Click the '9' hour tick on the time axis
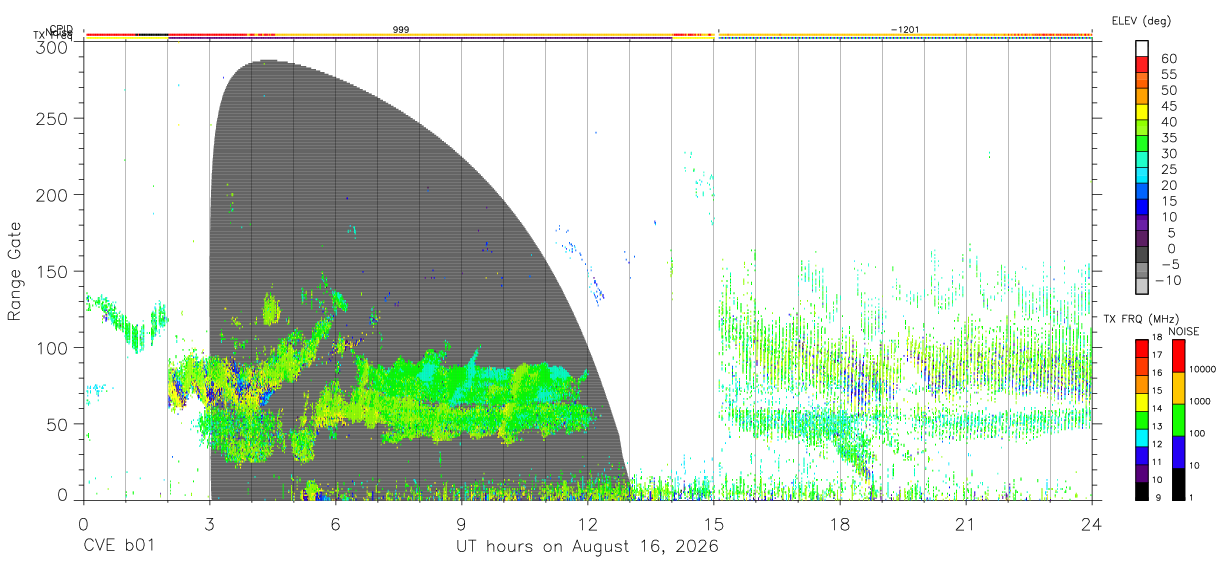1228x567 pixels. click(461, 524)
